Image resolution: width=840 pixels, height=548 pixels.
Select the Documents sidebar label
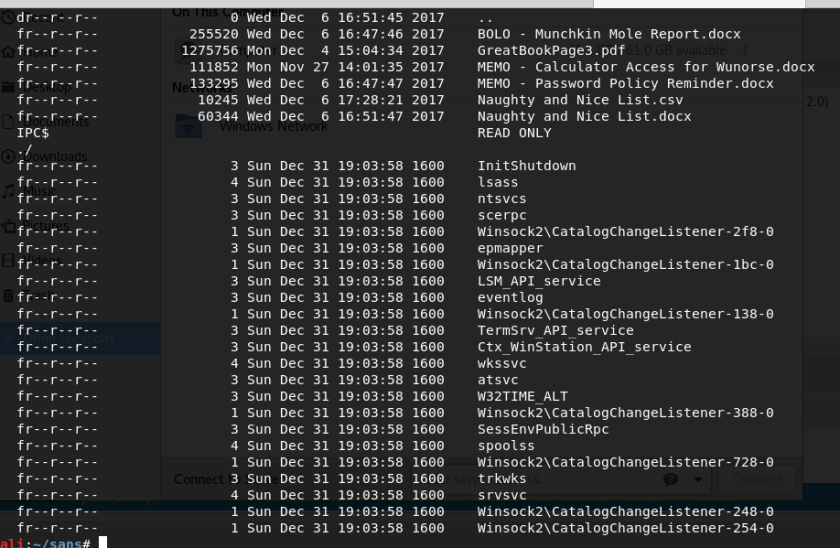[56, 122]
